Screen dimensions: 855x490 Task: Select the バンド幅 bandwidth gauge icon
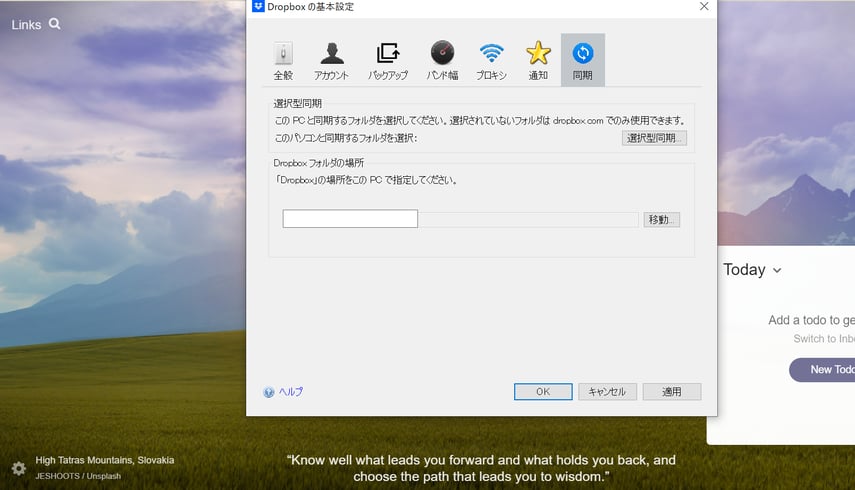pos(442,60)
